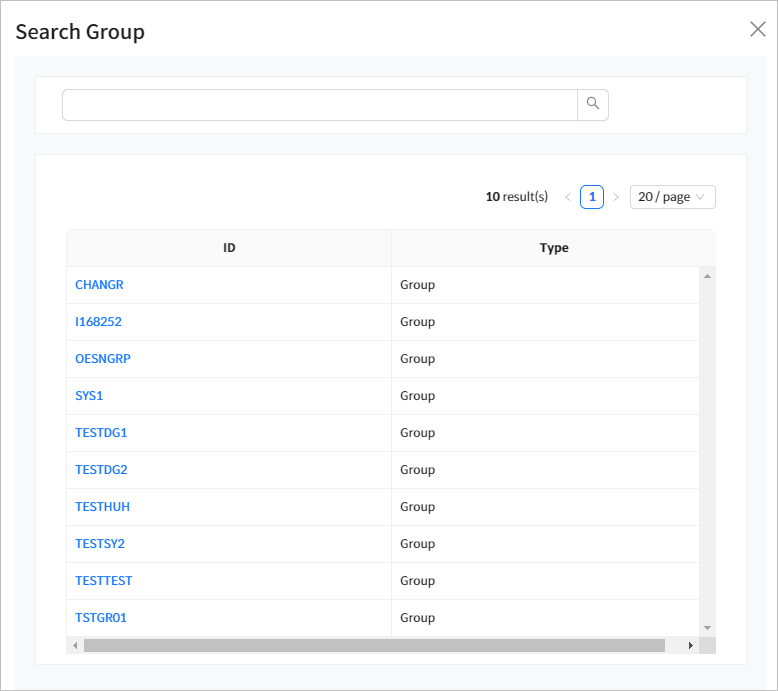Viewport: 778px width, 691px height.
Task: Select the TESTHUH group link
Action: [102, 507]
